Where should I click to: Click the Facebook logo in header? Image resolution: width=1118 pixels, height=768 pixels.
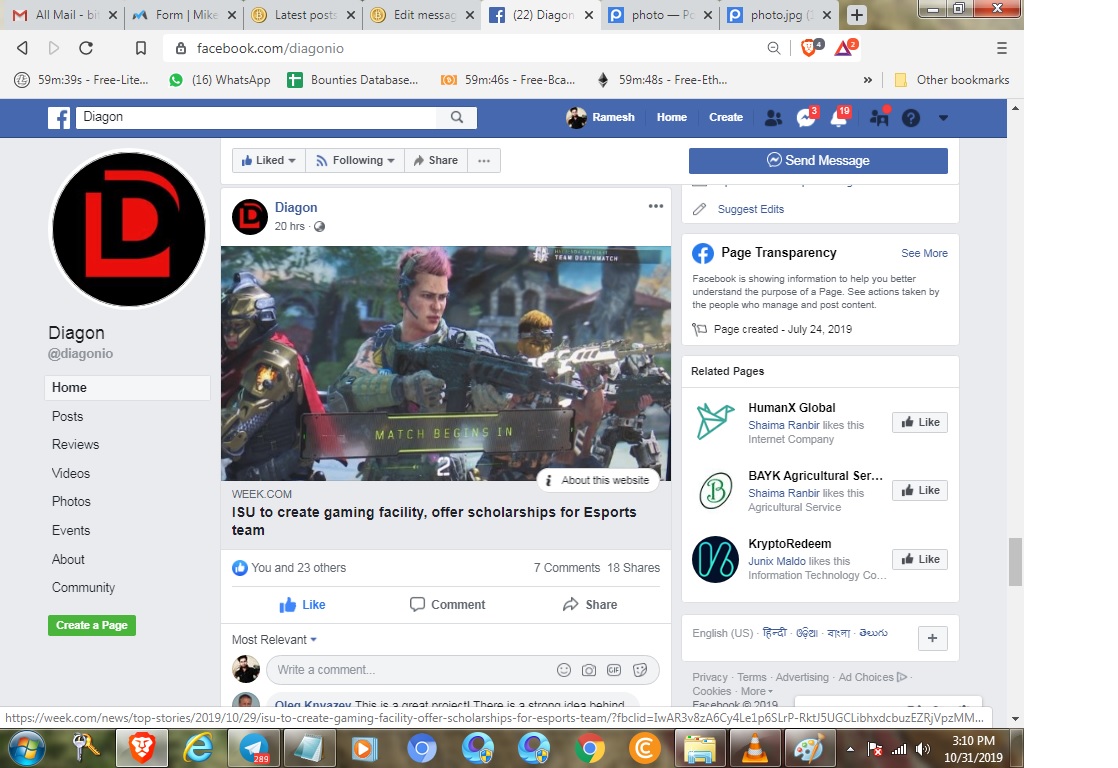pyautogui.click(x=59, y=118)
